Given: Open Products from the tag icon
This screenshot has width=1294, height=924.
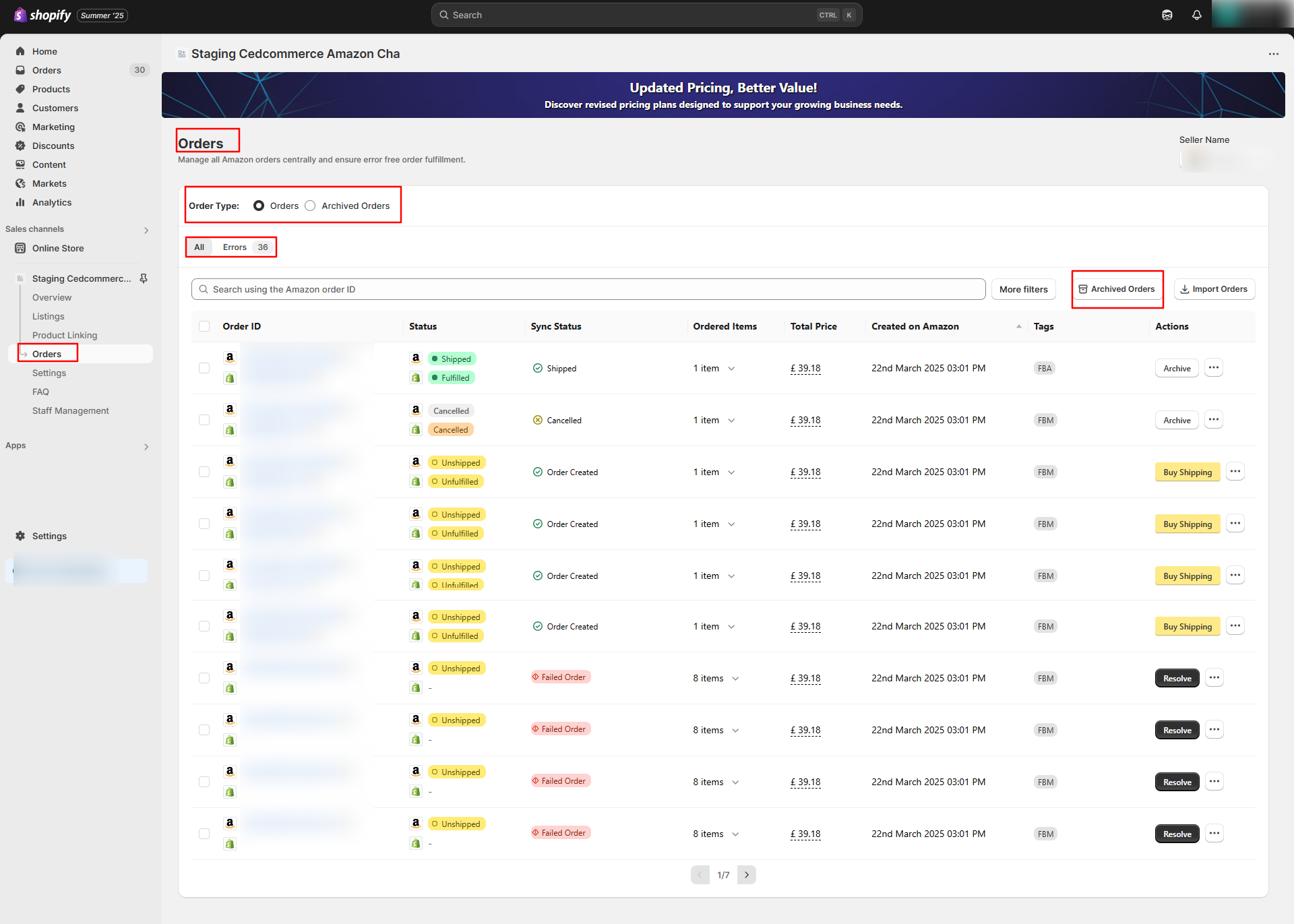Looking at the screenshot, I should (x=20, y=89).
